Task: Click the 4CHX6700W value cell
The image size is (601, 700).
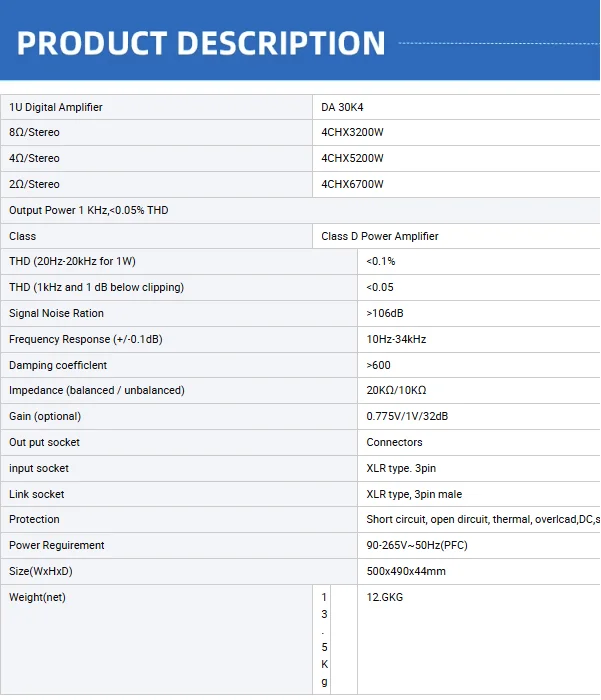Action: tap(456, 184)
